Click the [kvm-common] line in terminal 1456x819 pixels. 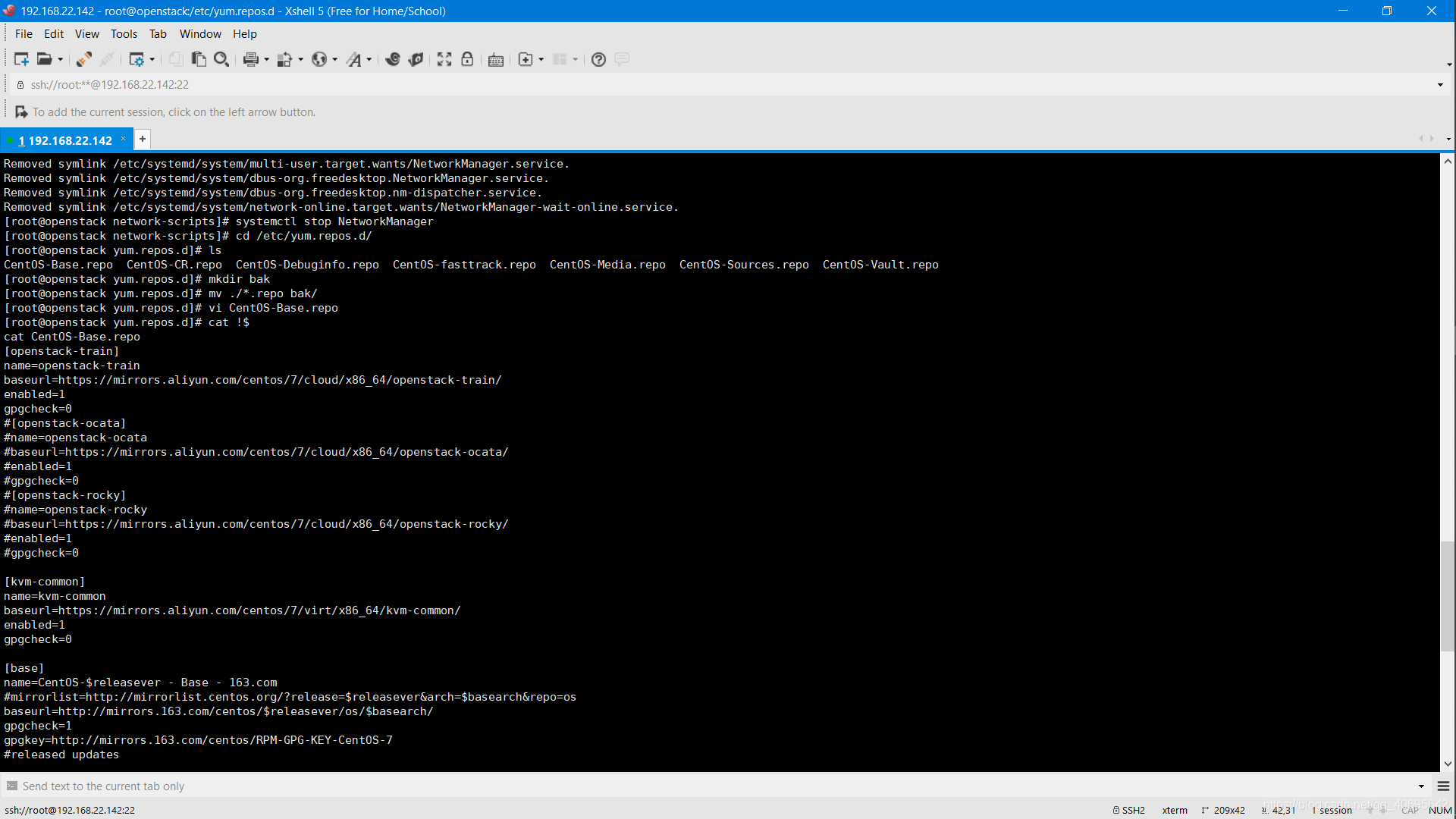45,582
